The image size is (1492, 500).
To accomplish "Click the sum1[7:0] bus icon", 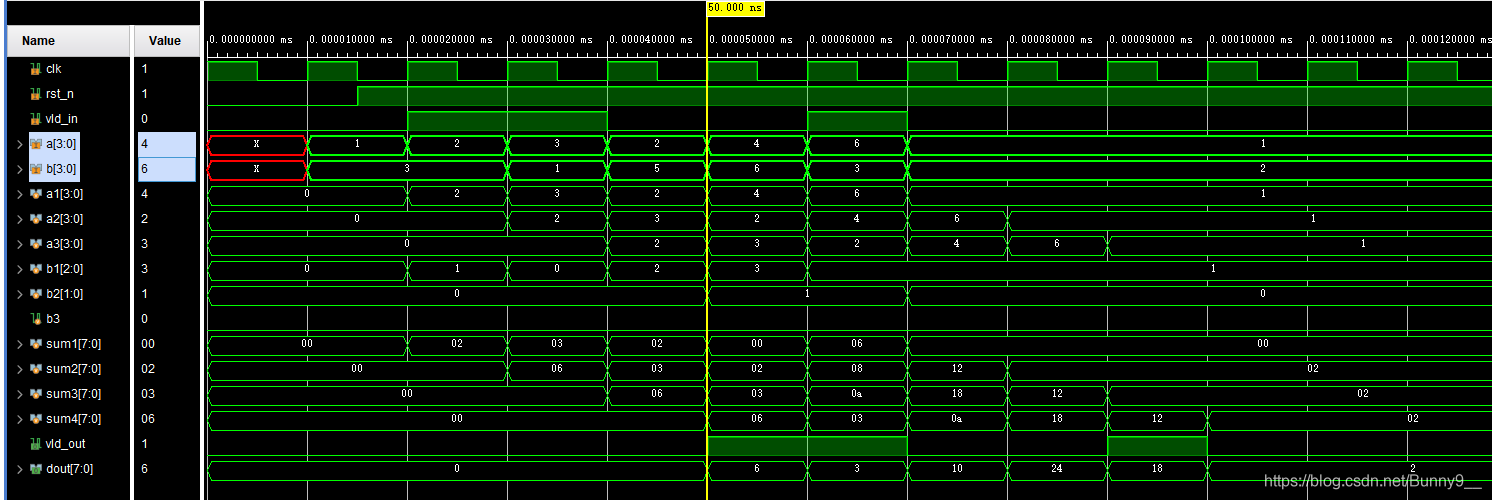I will tap(36, 344).
